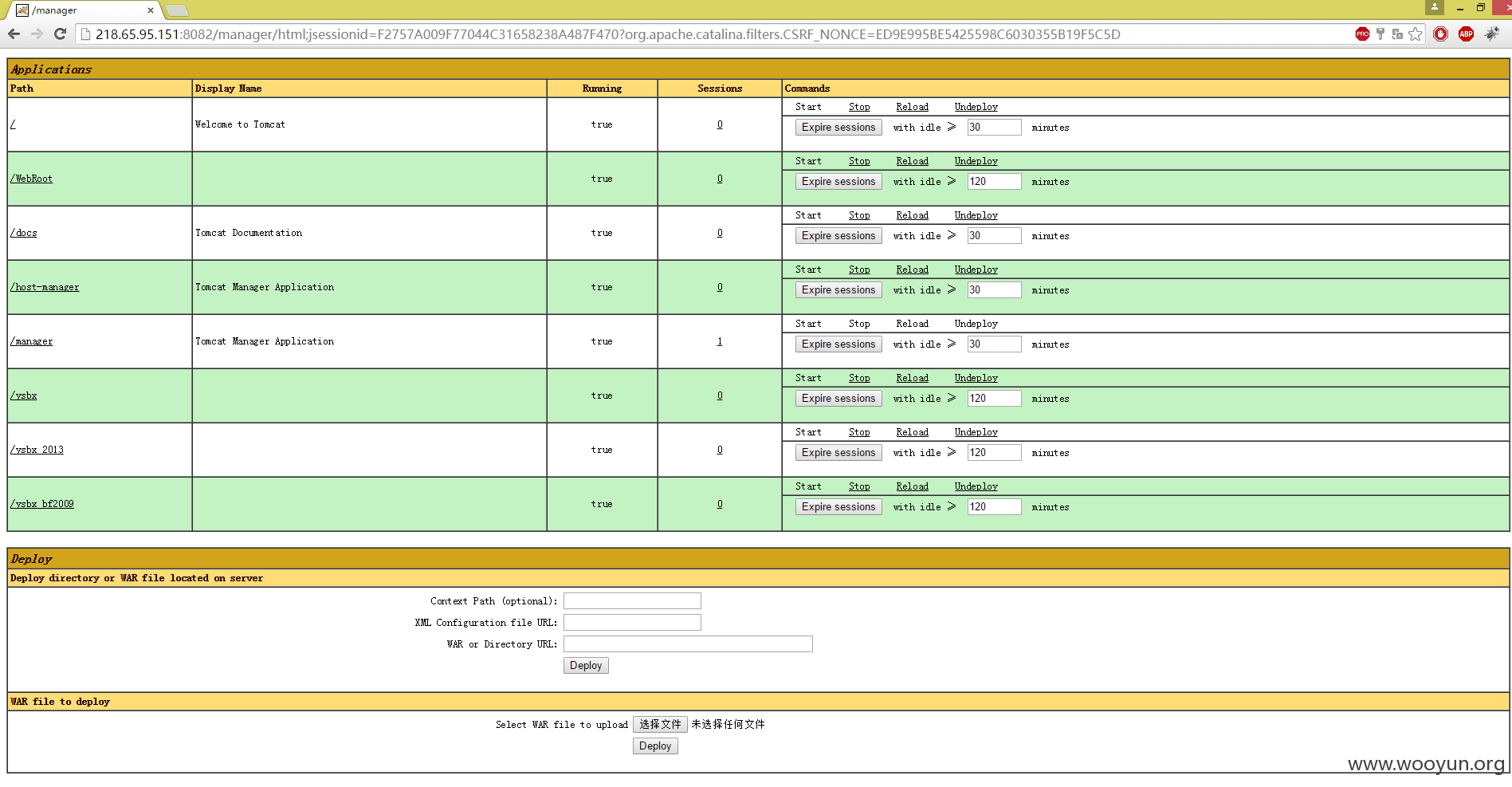
Task: Click the 'Welcome to Tomcat' display name
Action: 240,124
